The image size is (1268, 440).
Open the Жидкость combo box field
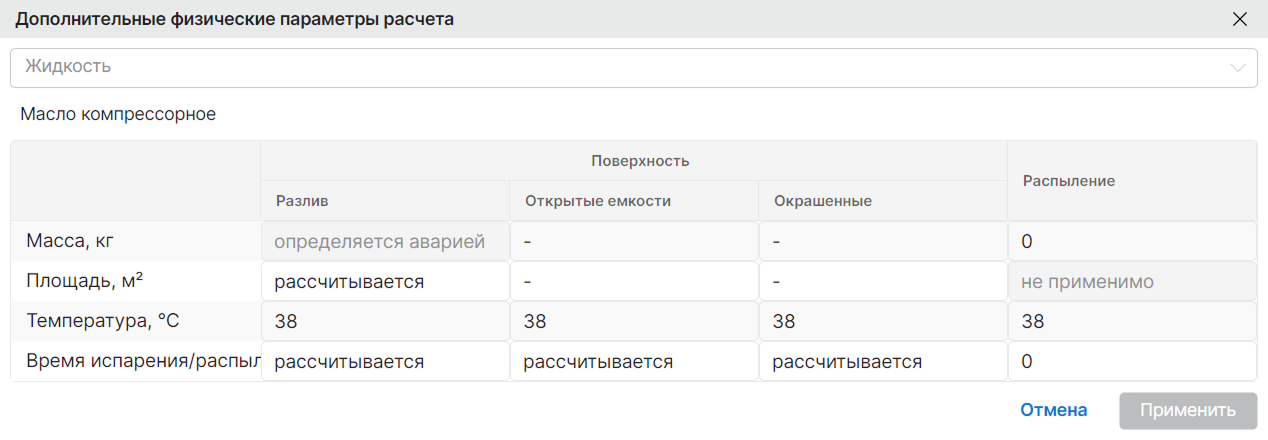click(634, 68)
